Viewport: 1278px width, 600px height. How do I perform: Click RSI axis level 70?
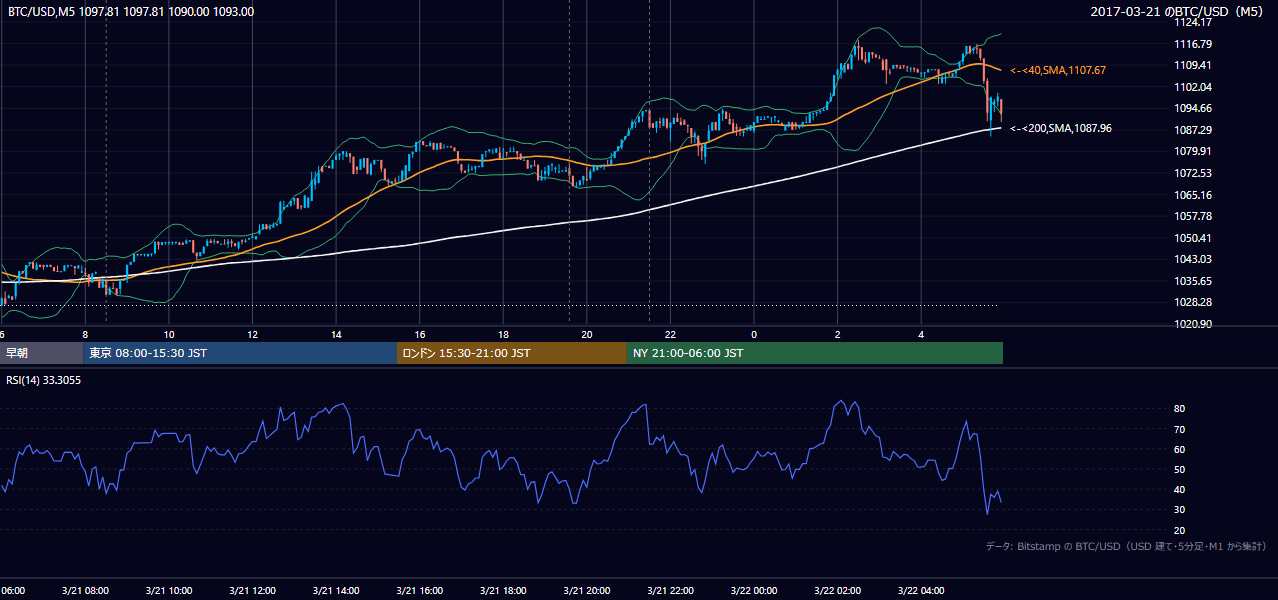click(1180, 429)
